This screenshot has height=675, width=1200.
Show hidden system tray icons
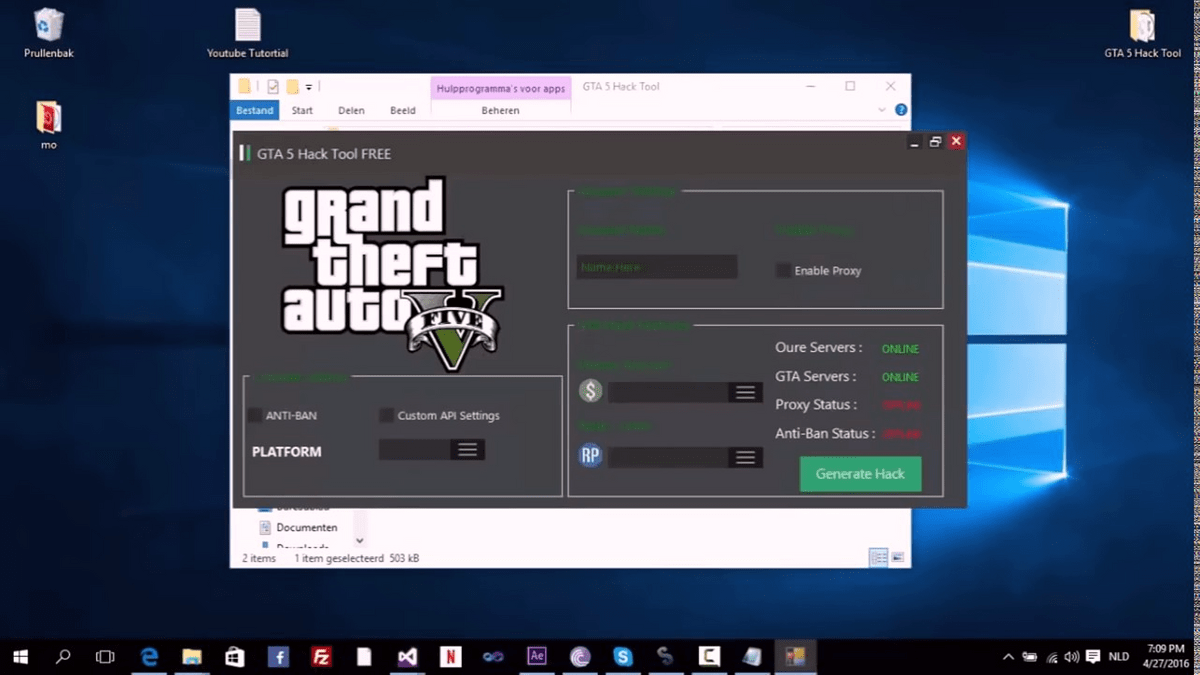click(1009, 657)
